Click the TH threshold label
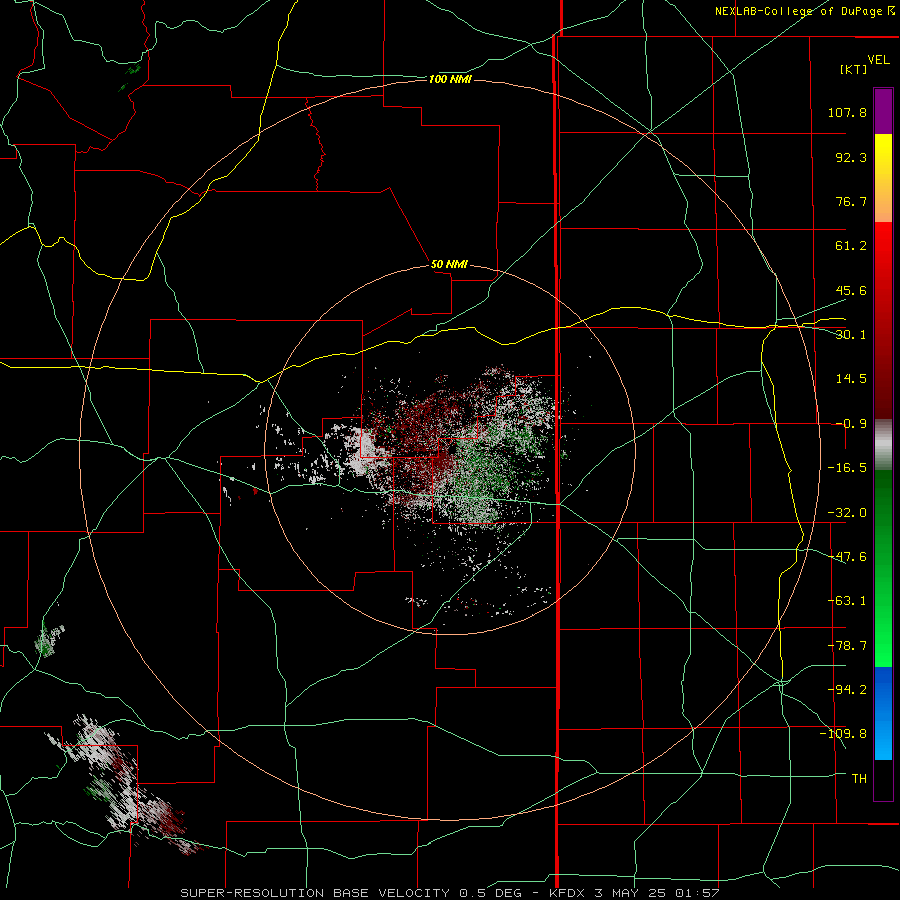Screen dimensions: 900x900 (859, 779)
